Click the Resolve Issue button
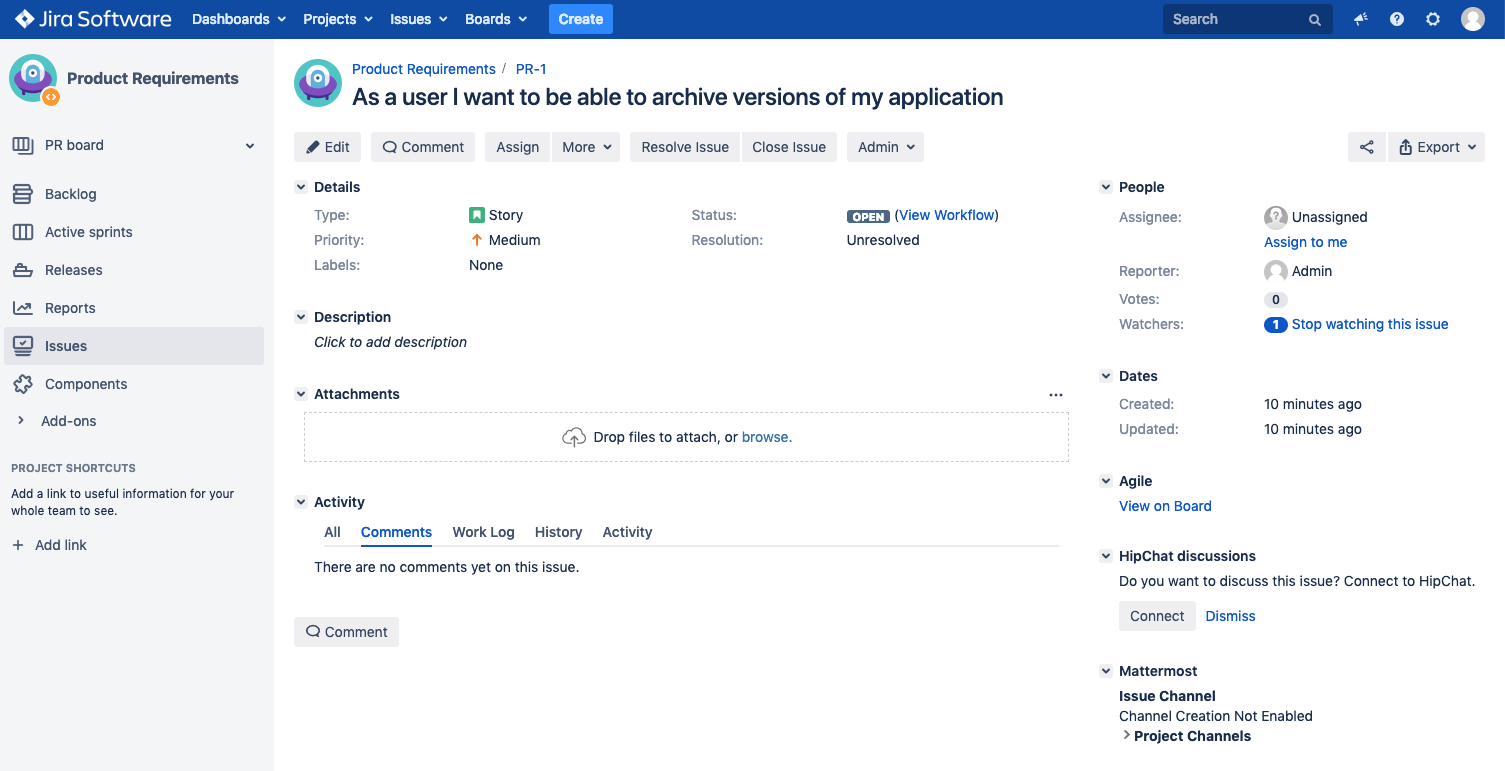The width and height of the screenshot is (1505, 771). point(685,147)
